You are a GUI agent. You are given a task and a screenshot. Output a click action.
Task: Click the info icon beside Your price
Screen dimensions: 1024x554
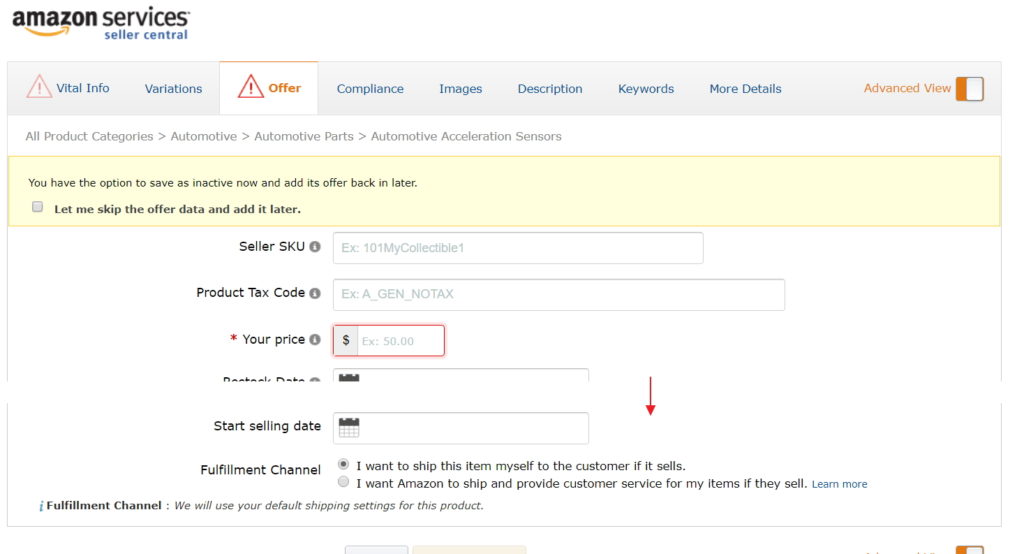[x=315, y=340]
